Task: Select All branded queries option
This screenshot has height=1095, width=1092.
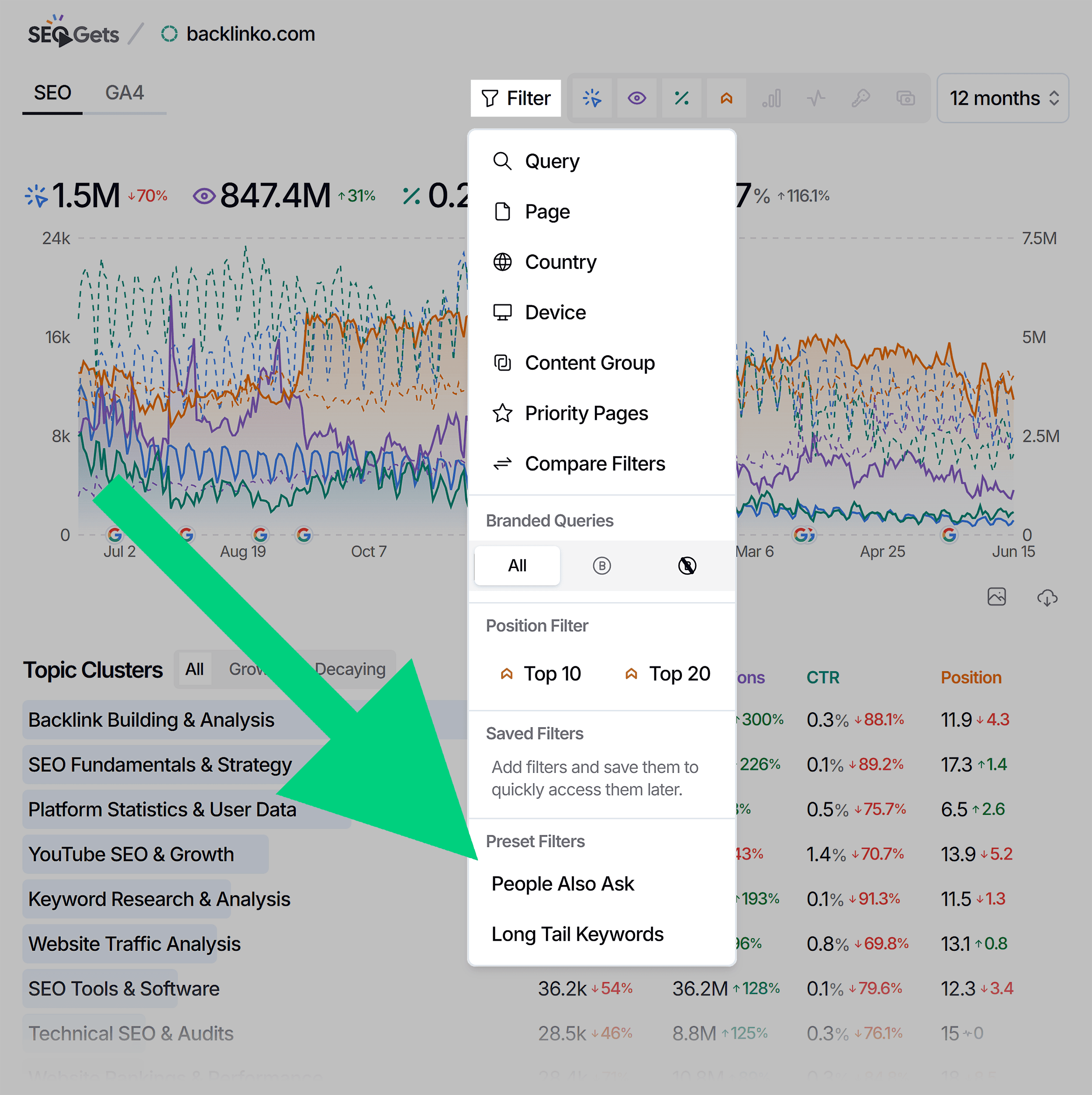Action: [517, 566]
